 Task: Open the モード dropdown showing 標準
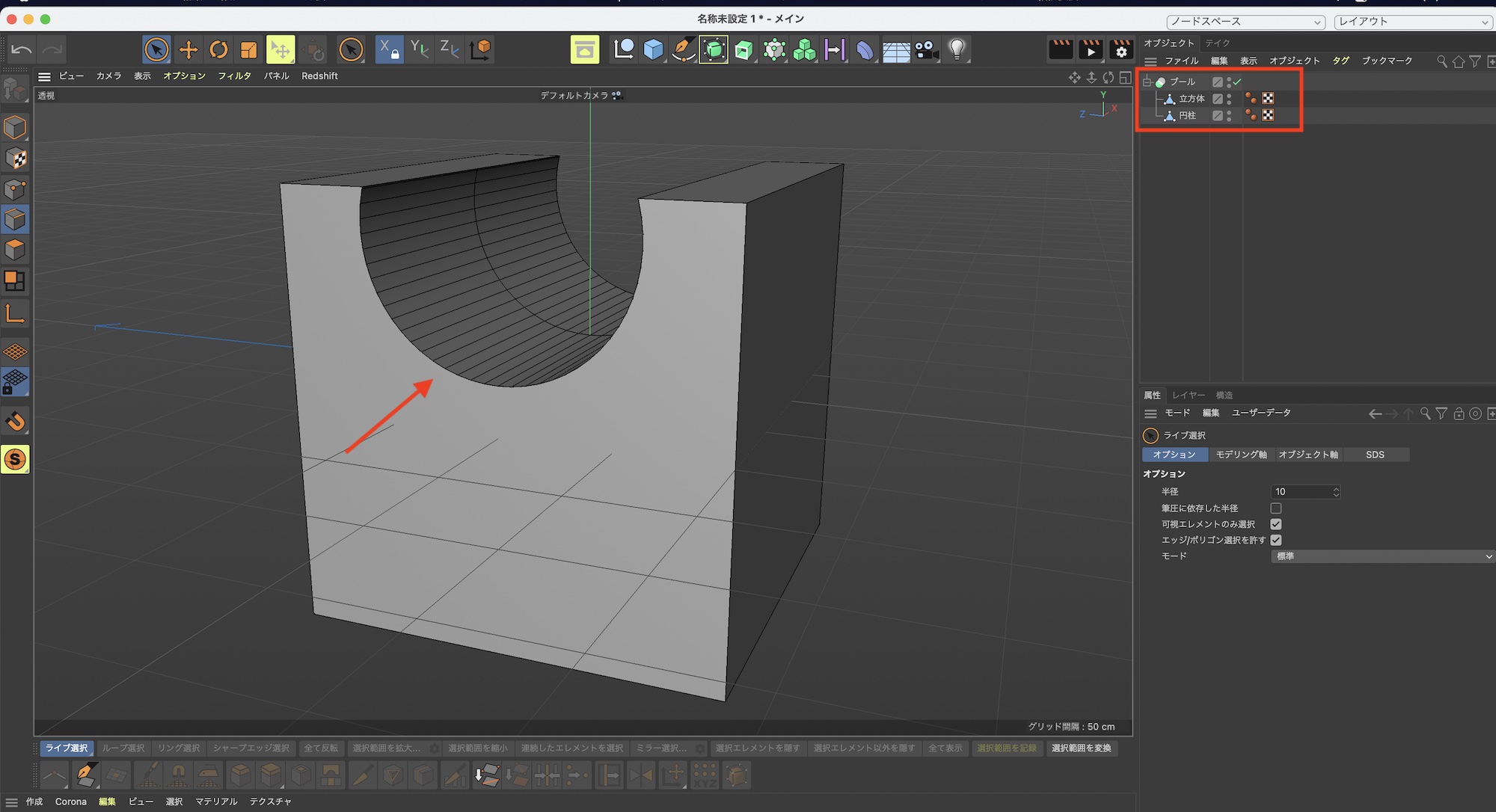pos(1382,556)
